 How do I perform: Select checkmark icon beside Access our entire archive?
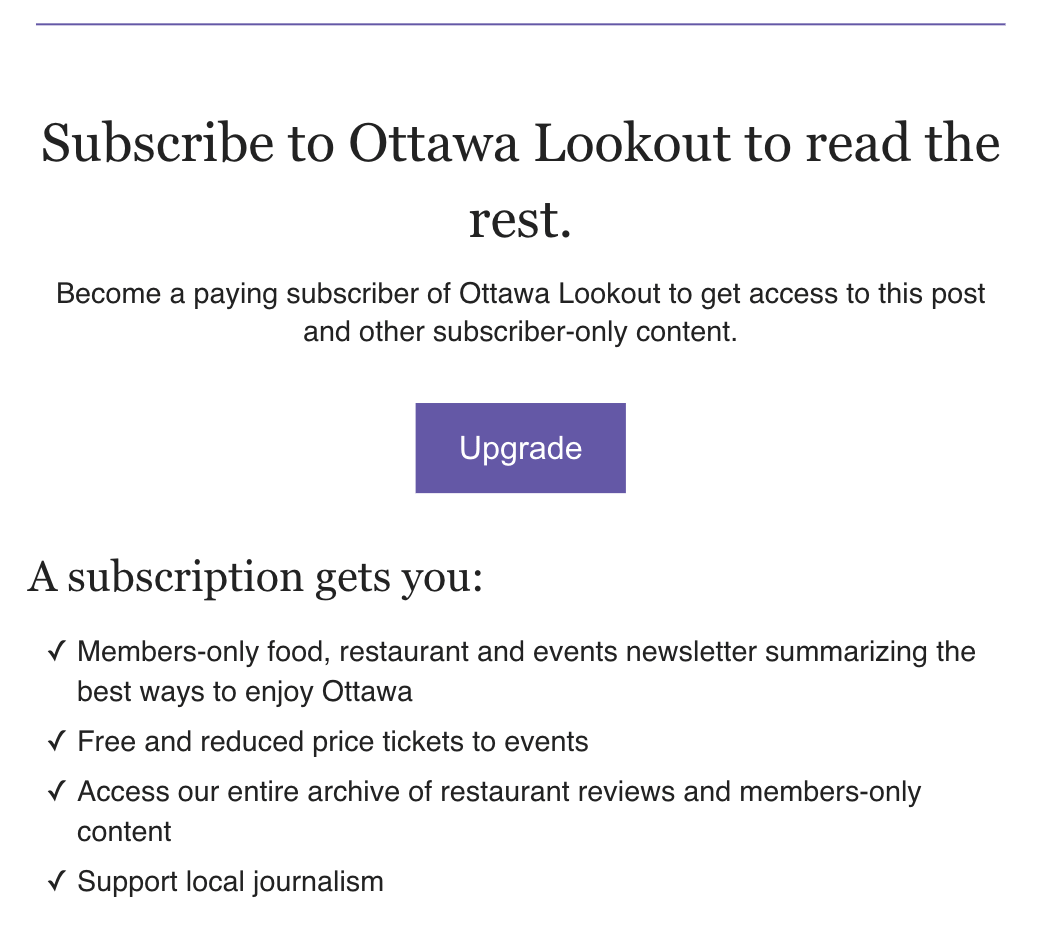pos(57,790)
